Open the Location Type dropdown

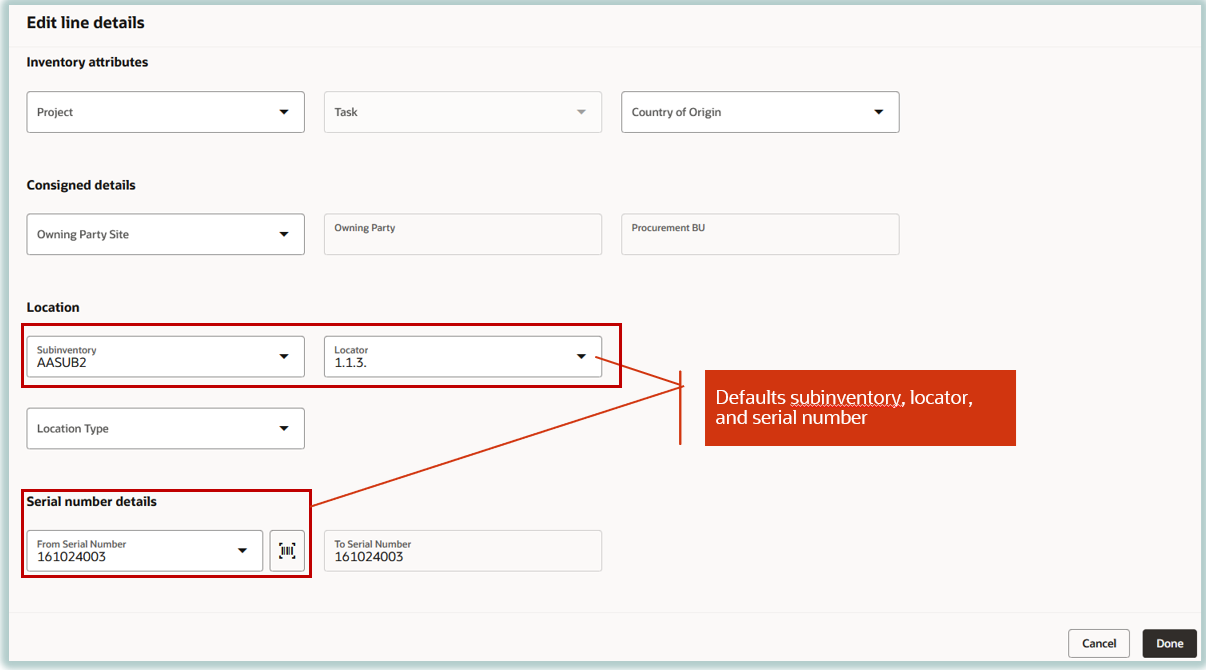tap(166, 428)
